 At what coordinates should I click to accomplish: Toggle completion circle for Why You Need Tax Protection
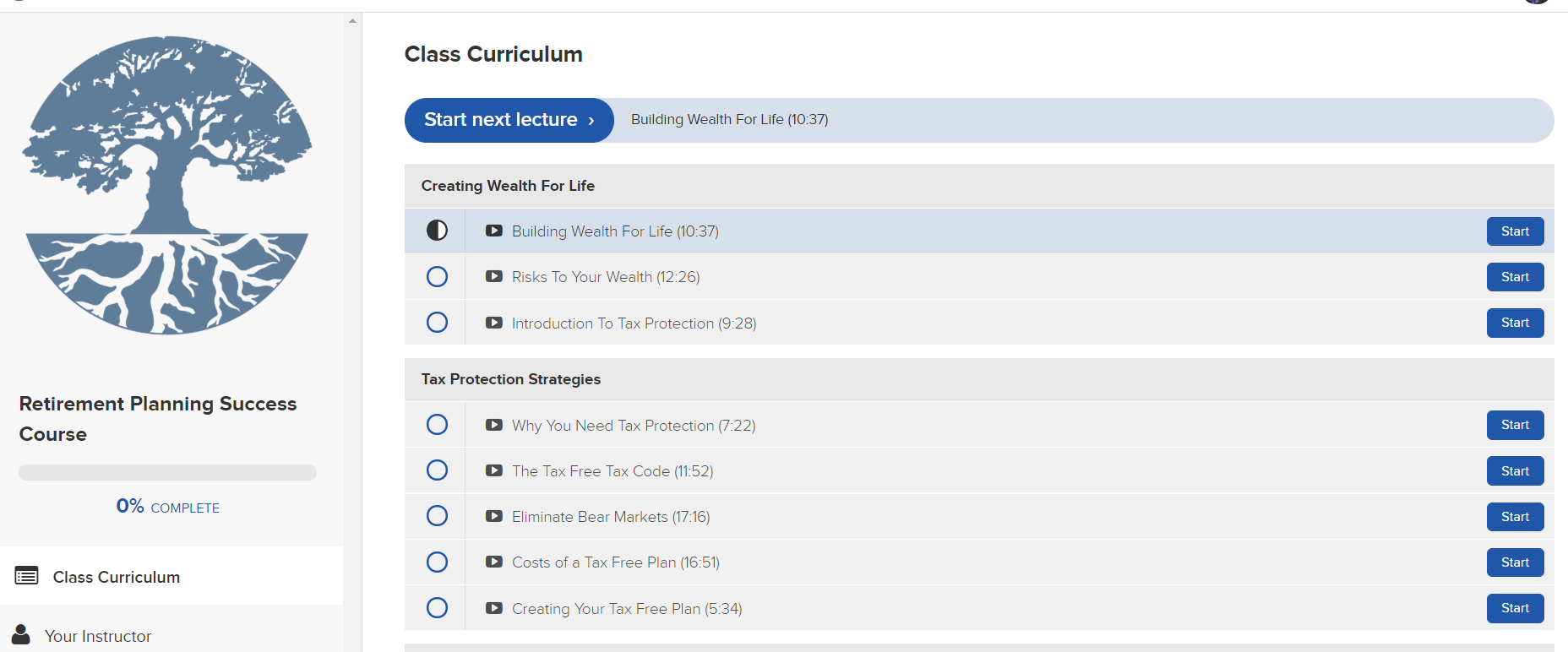tap(437, 424)
